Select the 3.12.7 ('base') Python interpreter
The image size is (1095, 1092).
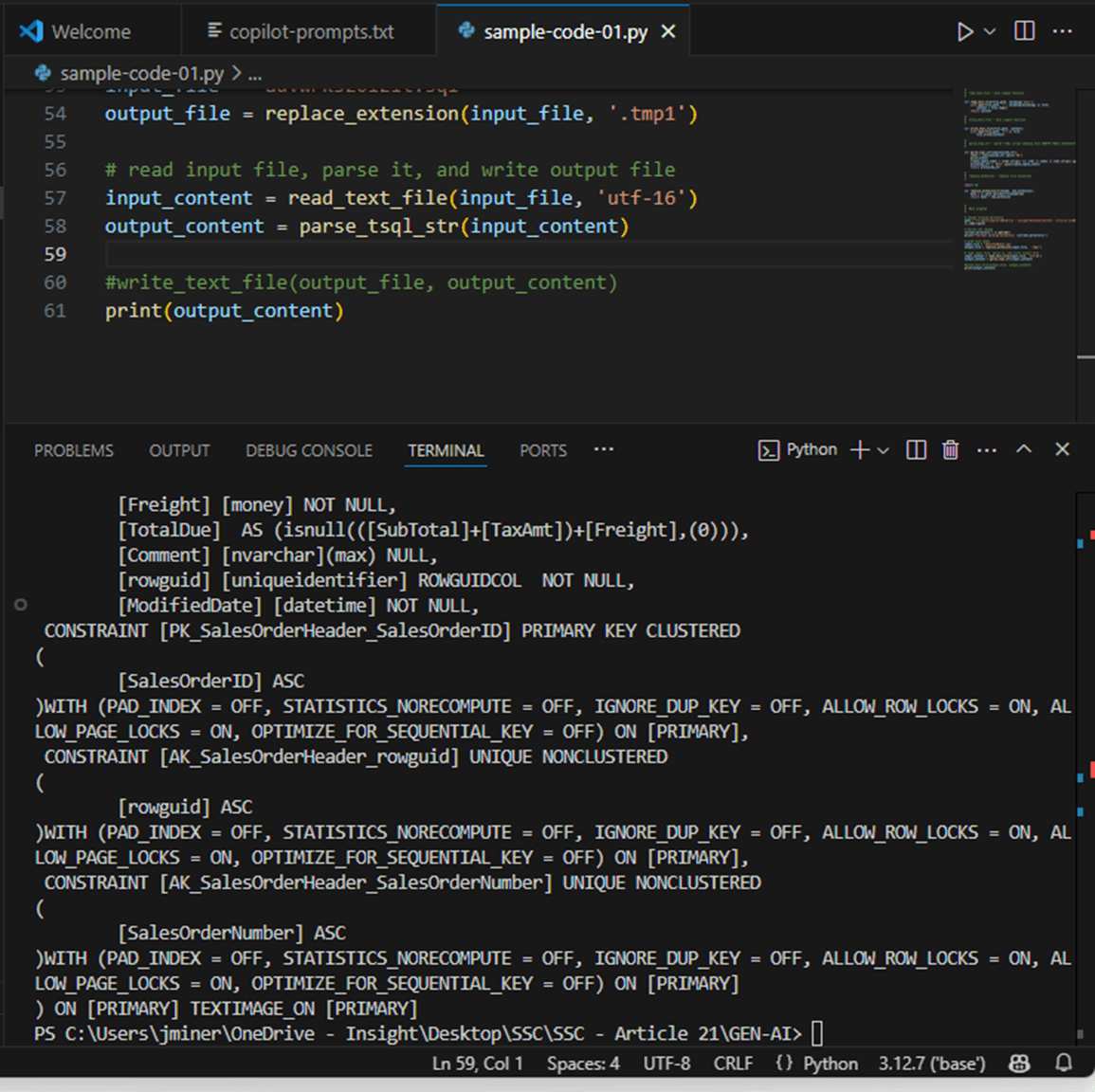931,1064
